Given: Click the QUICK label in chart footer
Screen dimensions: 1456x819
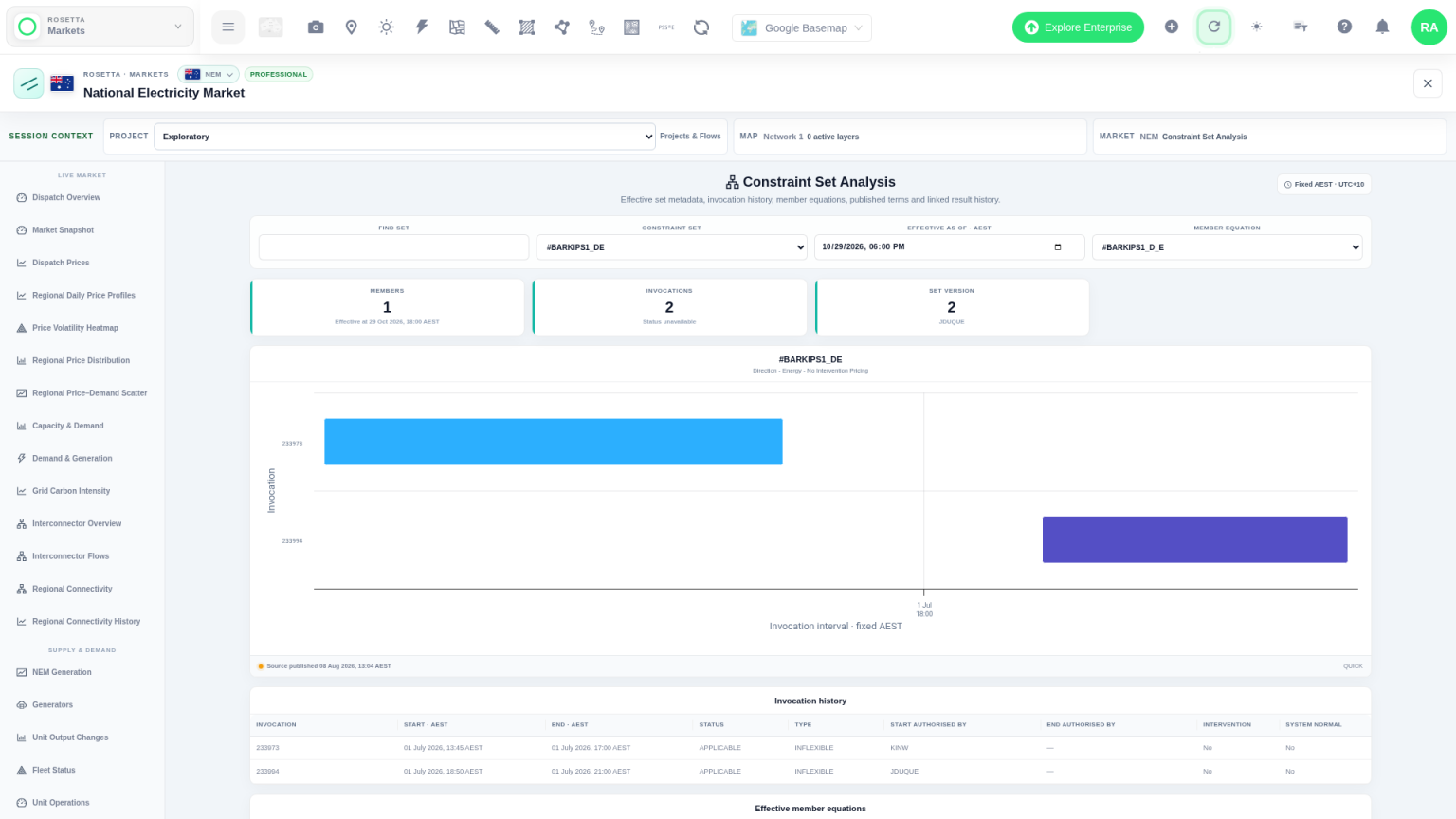Looking at the screenshot, I should 1353,666.
